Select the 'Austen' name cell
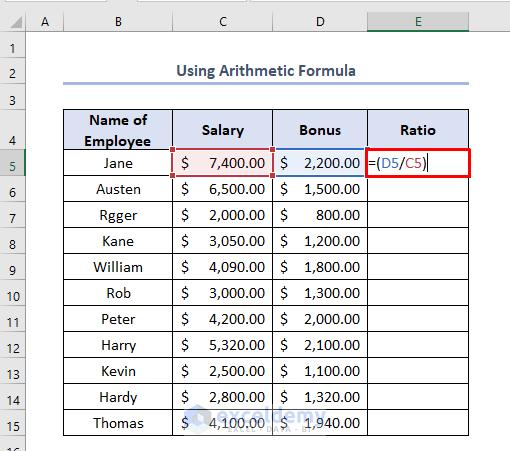Viewport: 510px width, 451px height. (118, 189)
